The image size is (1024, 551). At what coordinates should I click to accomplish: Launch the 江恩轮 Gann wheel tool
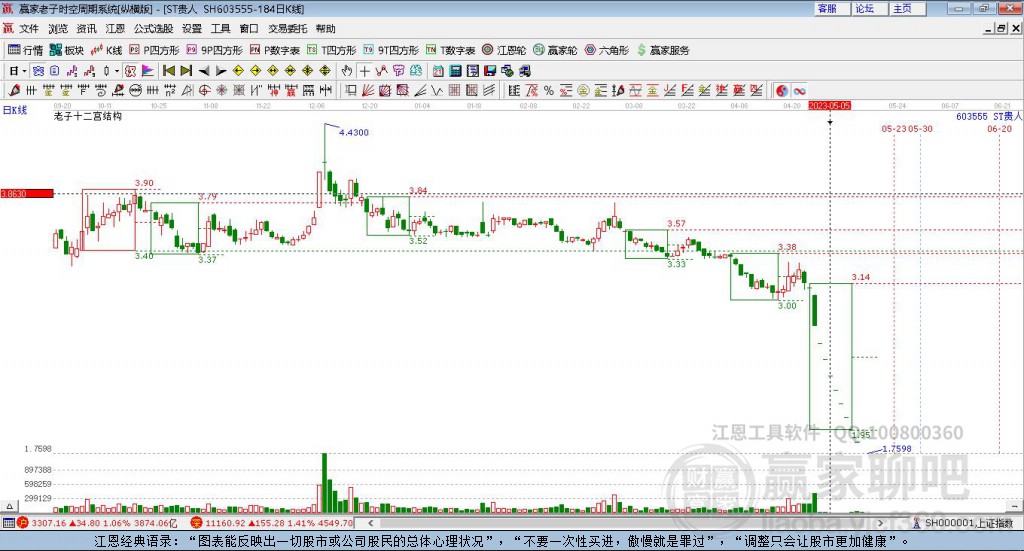(504, 50)
